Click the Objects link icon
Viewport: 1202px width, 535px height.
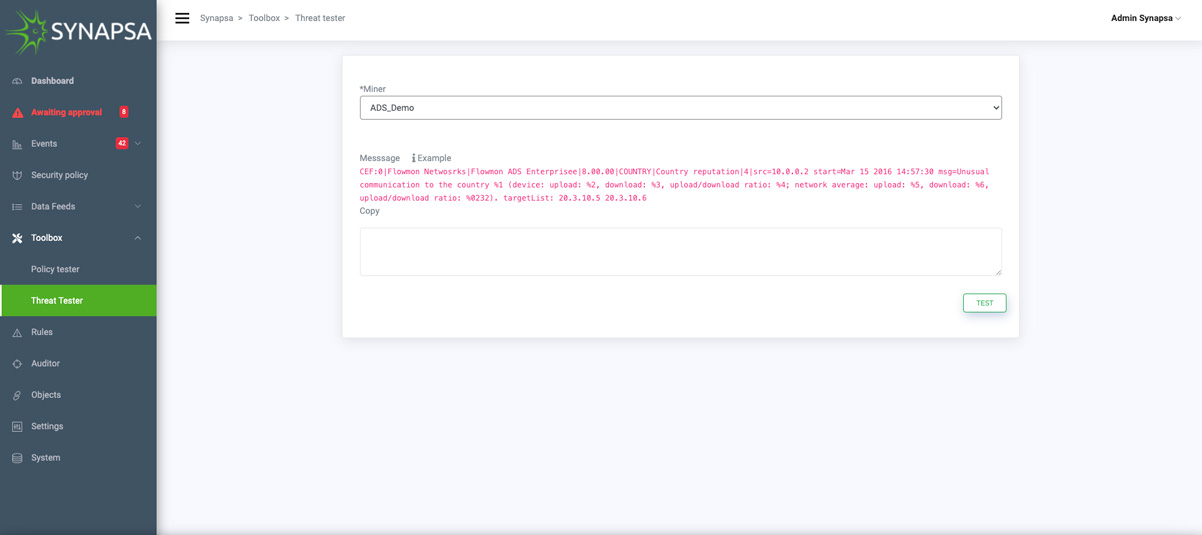pos(17,395)
